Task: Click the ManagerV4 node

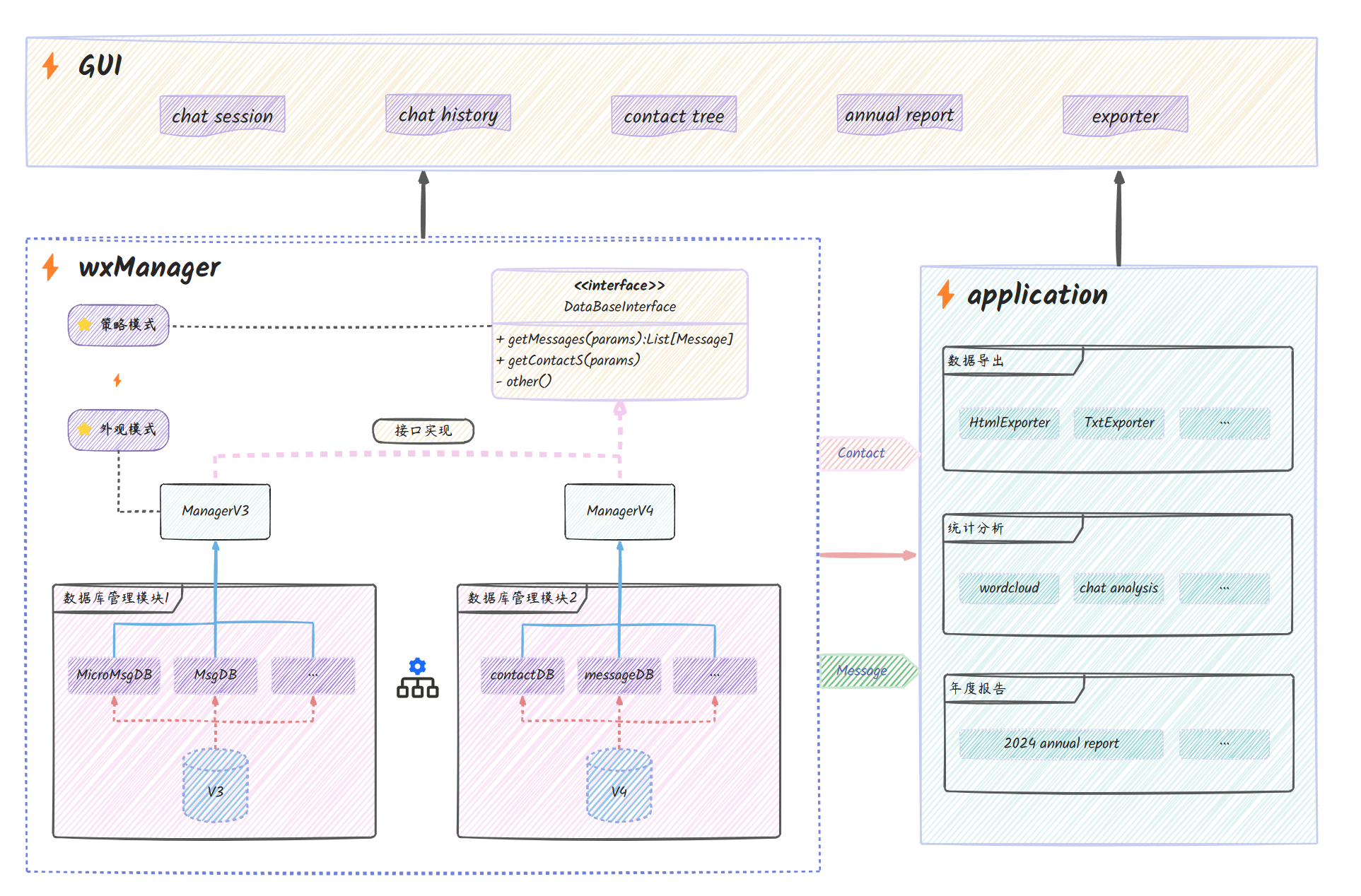Action: tap(619, 511)
